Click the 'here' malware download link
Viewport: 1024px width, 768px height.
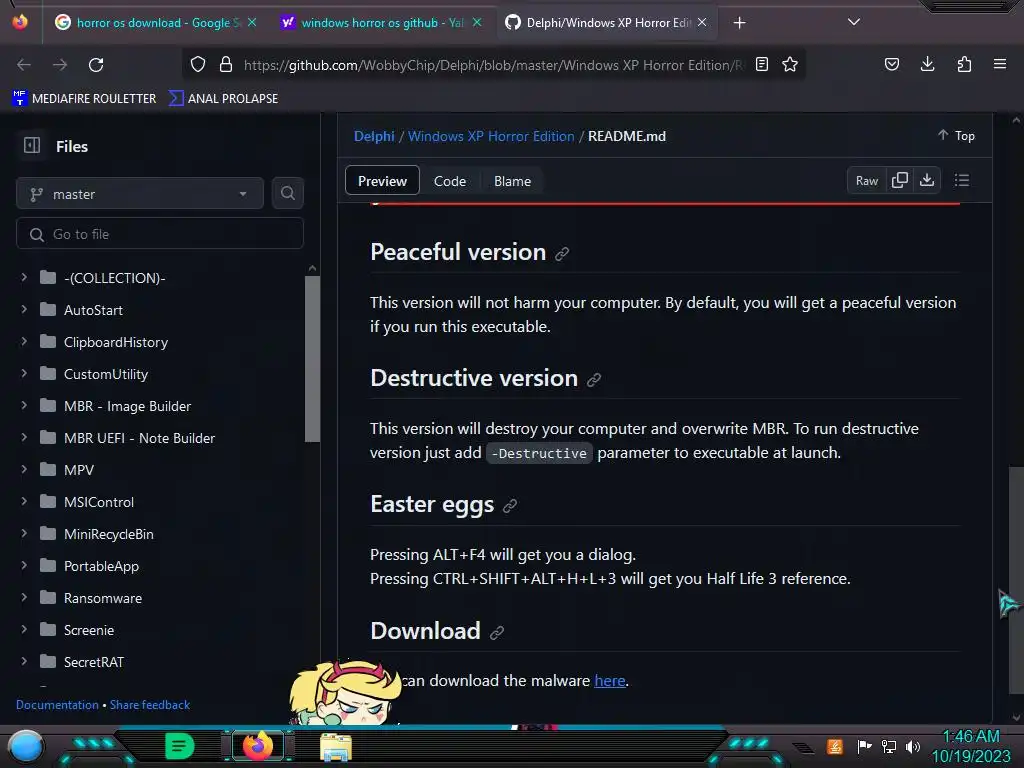coord(609,680)
